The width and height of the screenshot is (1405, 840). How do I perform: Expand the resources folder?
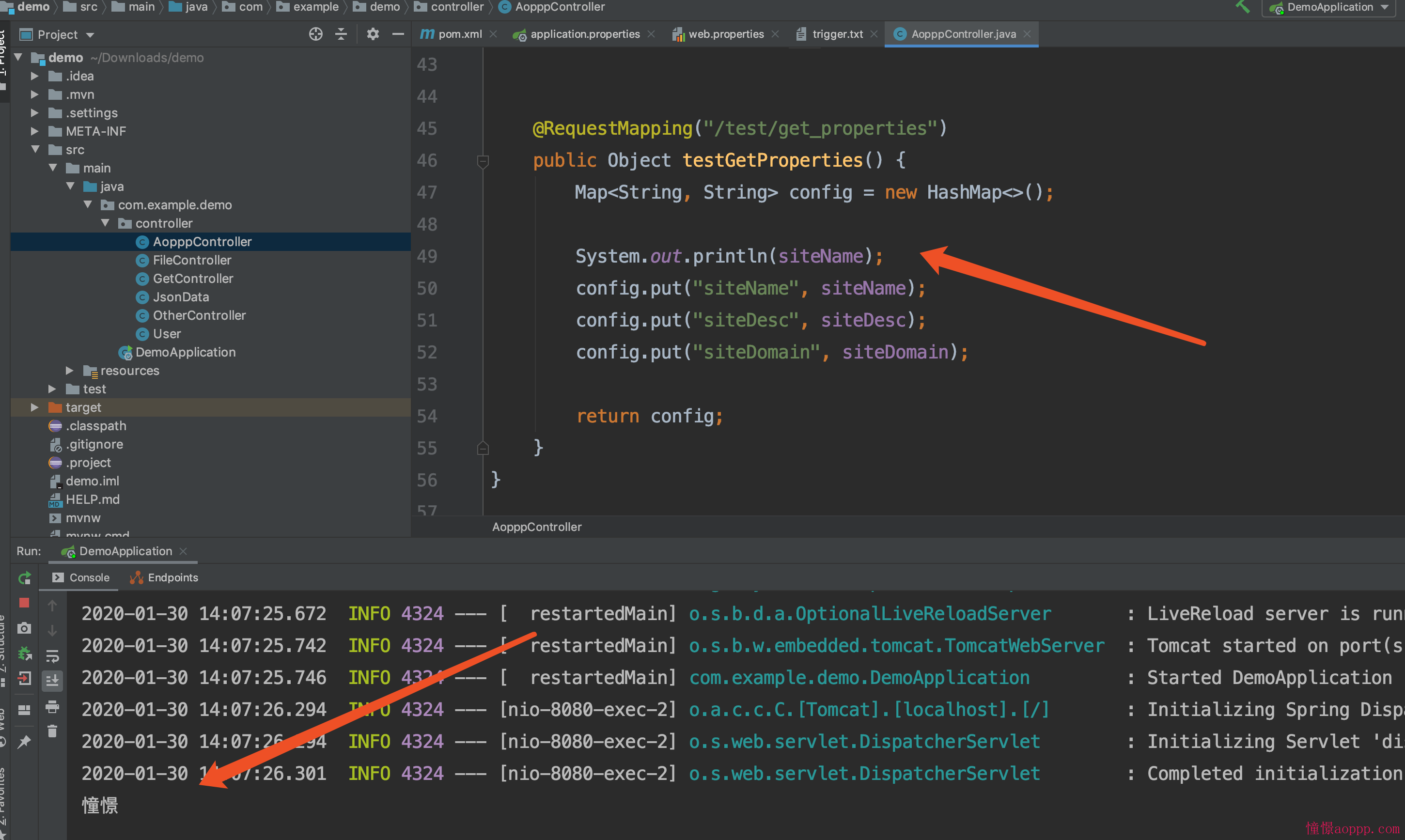(x=70, y=371)
